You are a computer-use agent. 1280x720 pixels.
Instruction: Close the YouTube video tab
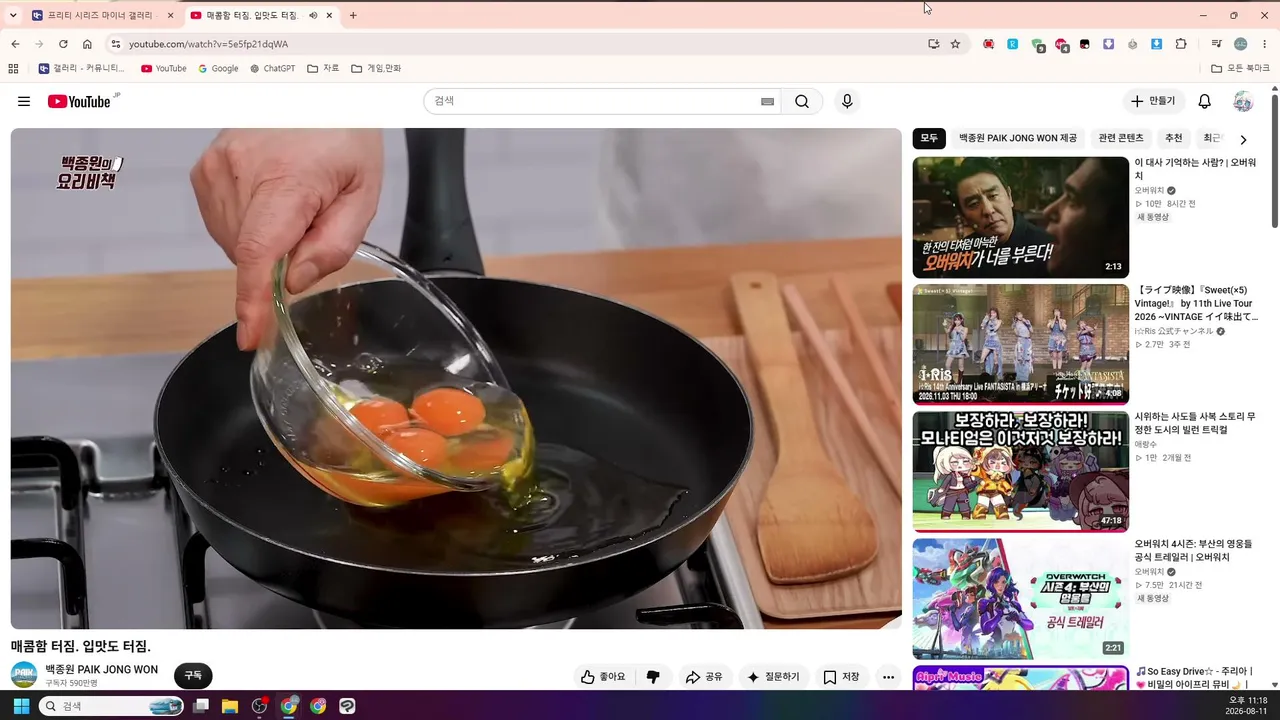click(x=329, y=15)
